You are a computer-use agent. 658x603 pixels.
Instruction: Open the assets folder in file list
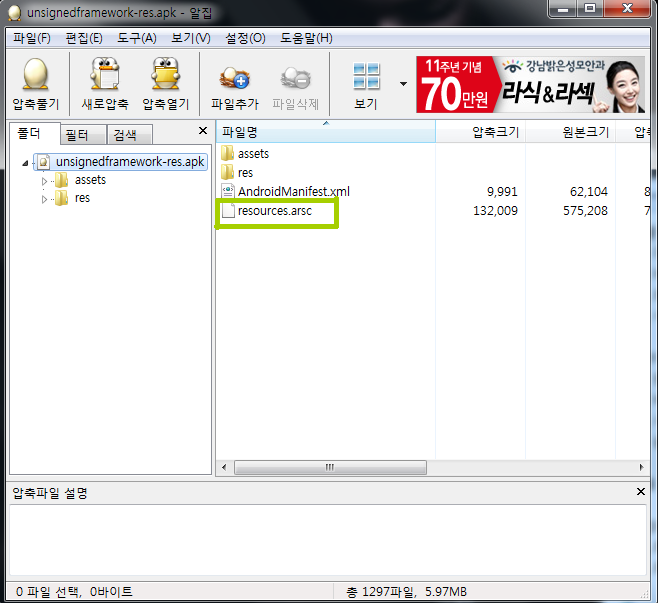(x=253, y=154)
